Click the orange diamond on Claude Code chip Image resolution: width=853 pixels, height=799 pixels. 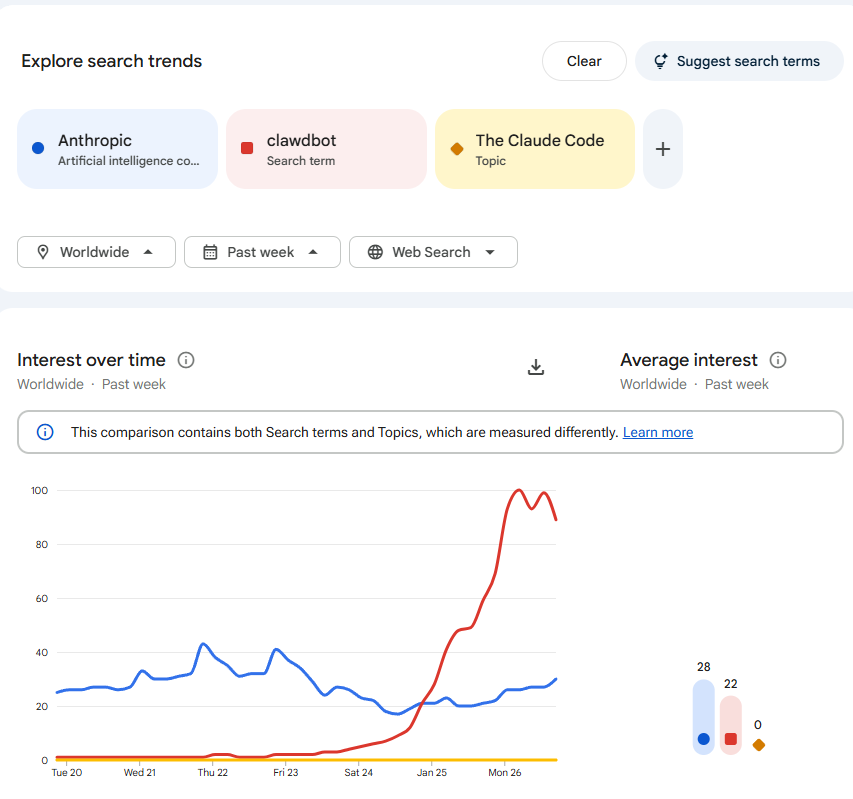pos(457,148)
